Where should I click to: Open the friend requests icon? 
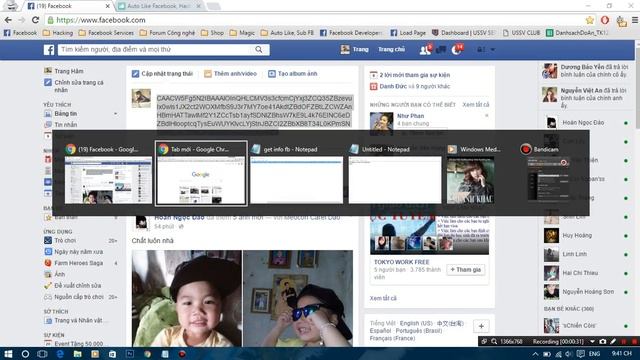(424, 50)
